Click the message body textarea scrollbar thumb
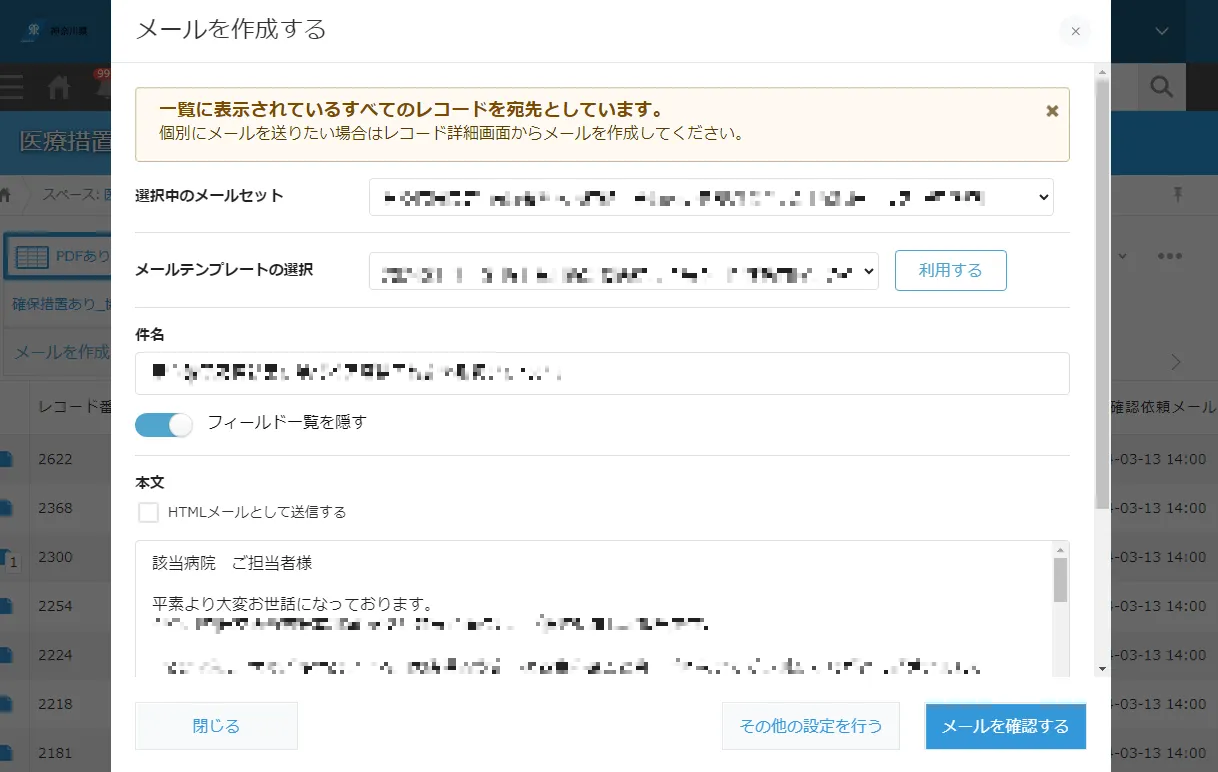The height and width of the screenshot is (772, 1218). tap(1060, 580)
